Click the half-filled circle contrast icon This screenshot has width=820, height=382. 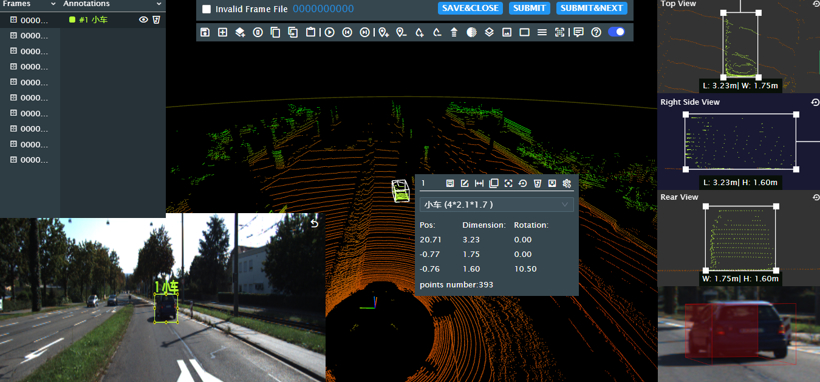click(472, 32)
